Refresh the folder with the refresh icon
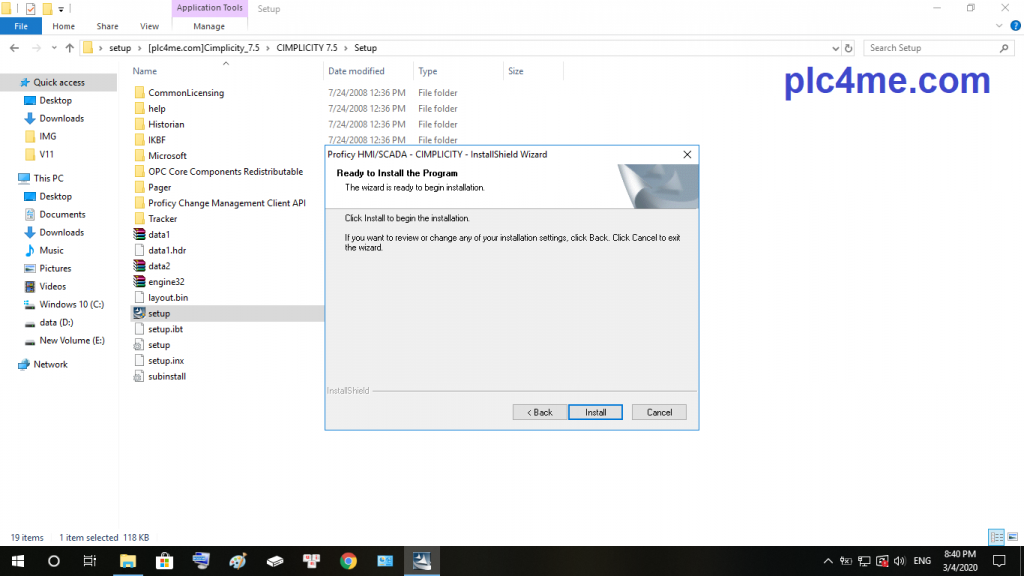Viewport: 1024px width, 576px height. [849, 48]
